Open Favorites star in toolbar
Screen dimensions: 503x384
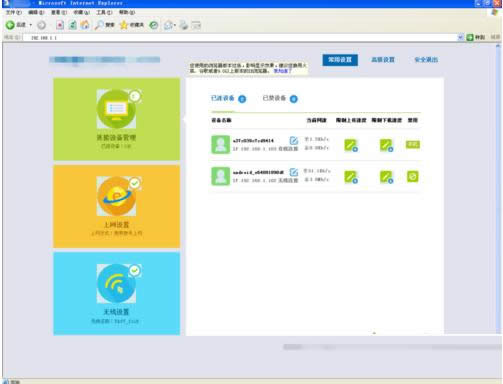132,25
